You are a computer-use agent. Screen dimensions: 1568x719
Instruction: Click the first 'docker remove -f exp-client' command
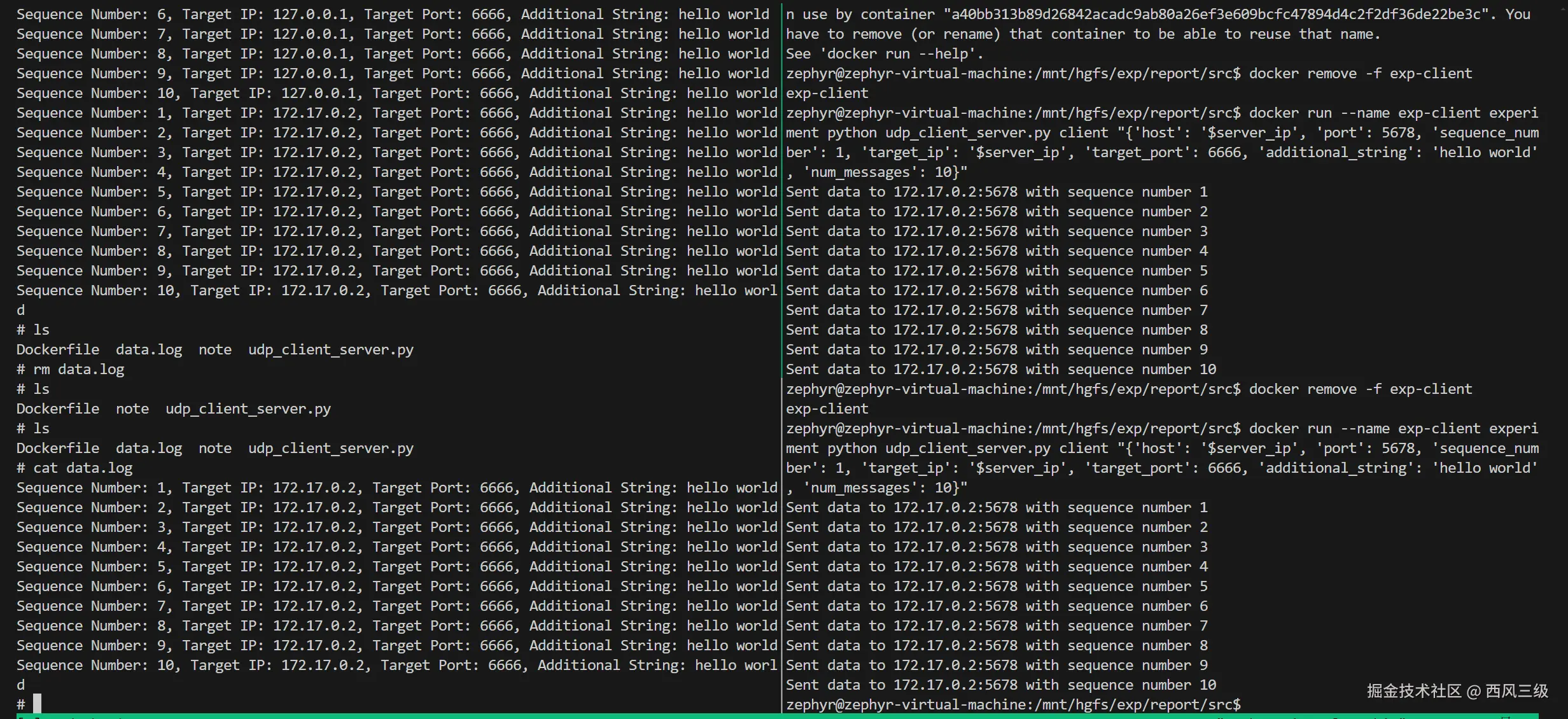coord(1360,73)
